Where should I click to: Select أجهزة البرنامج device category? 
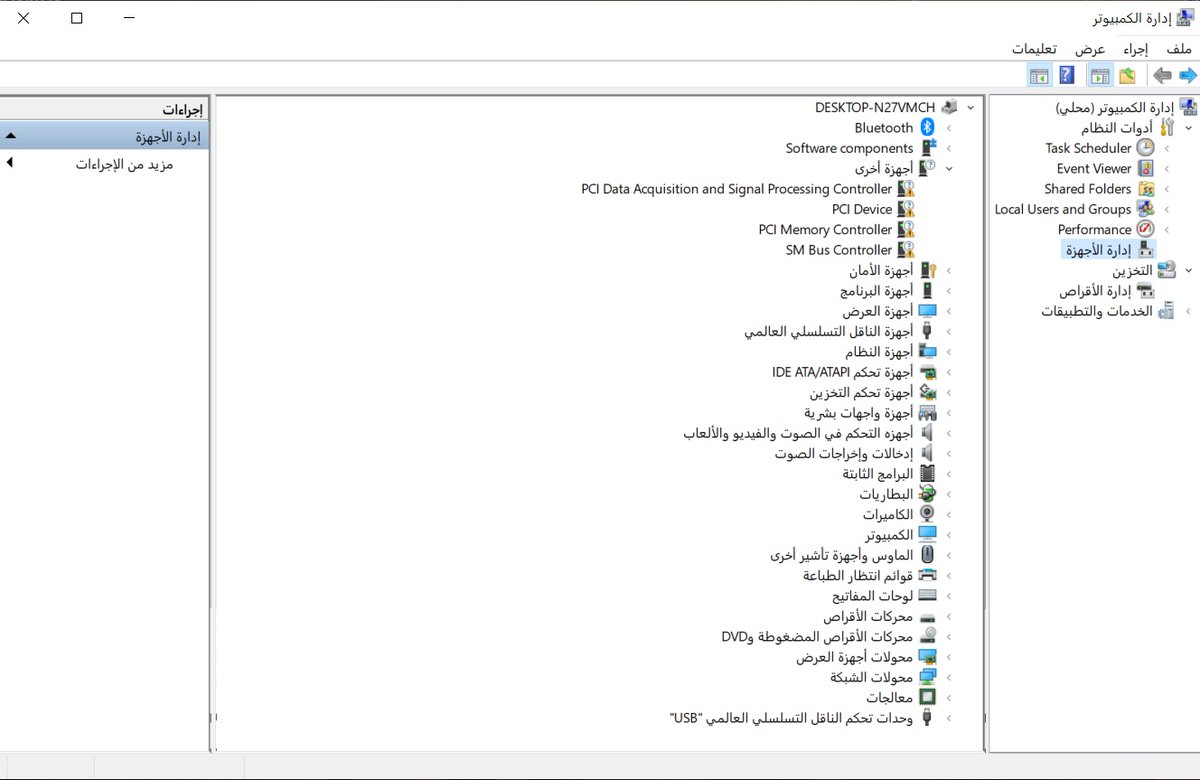(877, 291)
